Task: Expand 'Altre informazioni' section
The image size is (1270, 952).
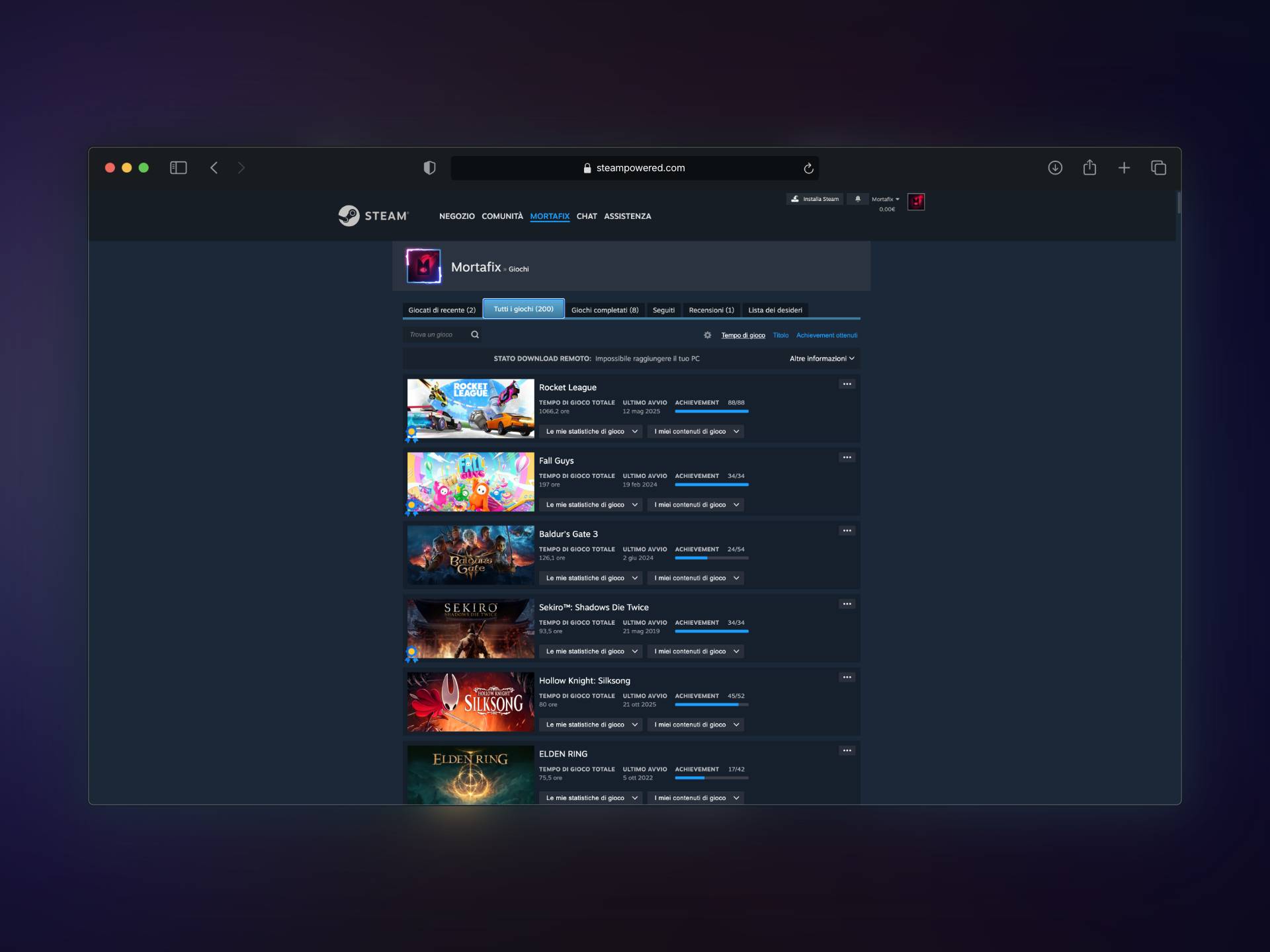Action: [822, 359]
